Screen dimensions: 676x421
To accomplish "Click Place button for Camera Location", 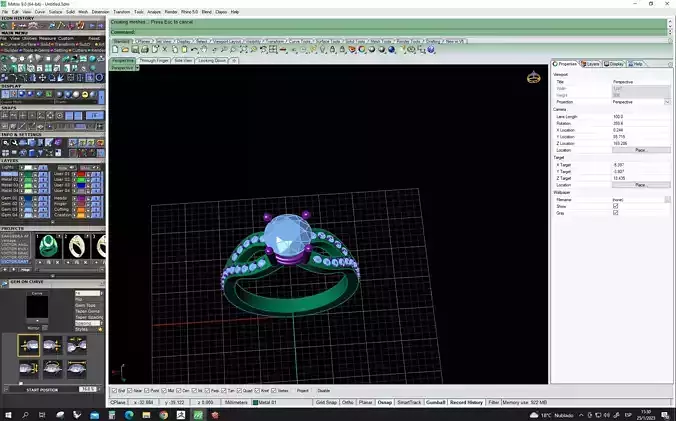I will [x=641, y=150].
